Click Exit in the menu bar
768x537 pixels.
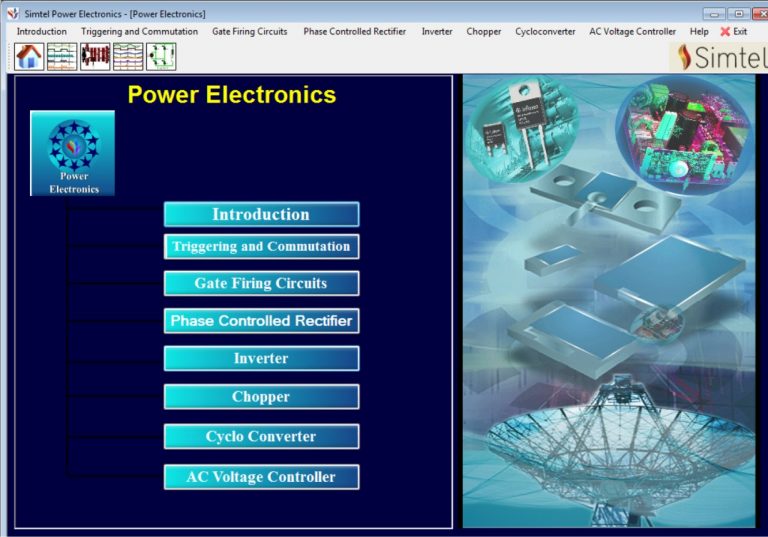[x=734, y=31]
